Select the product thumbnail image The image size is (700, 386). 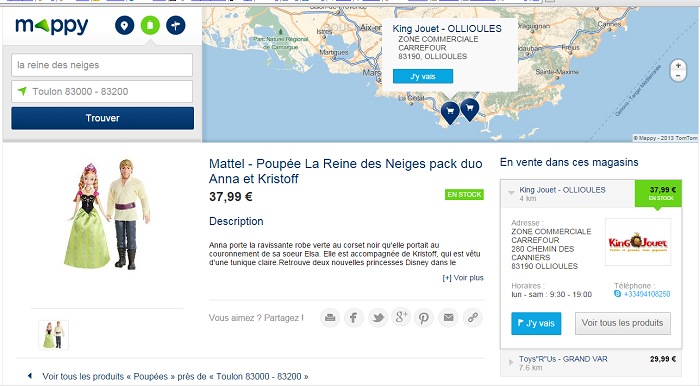click(54, 335)
